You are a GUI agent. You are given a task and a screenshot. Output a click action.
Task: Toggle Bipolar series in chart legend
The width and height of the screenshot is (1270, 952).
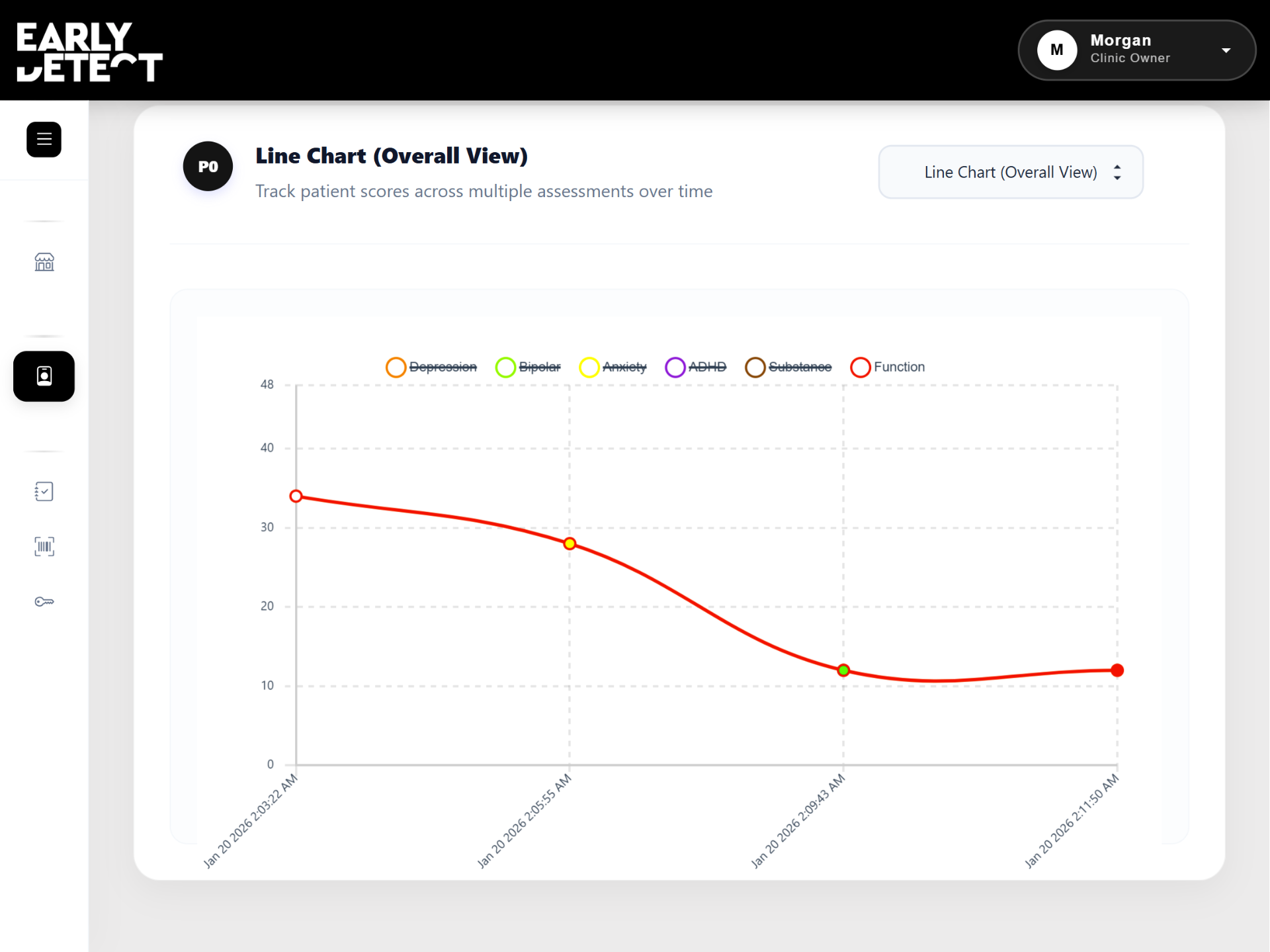click(528, 367)
